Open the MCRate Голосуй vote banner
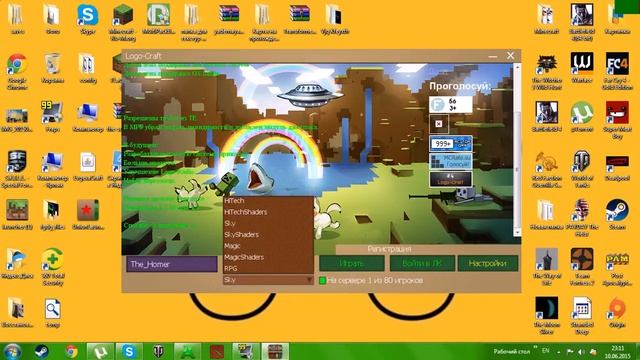 (x=451, y=161)
